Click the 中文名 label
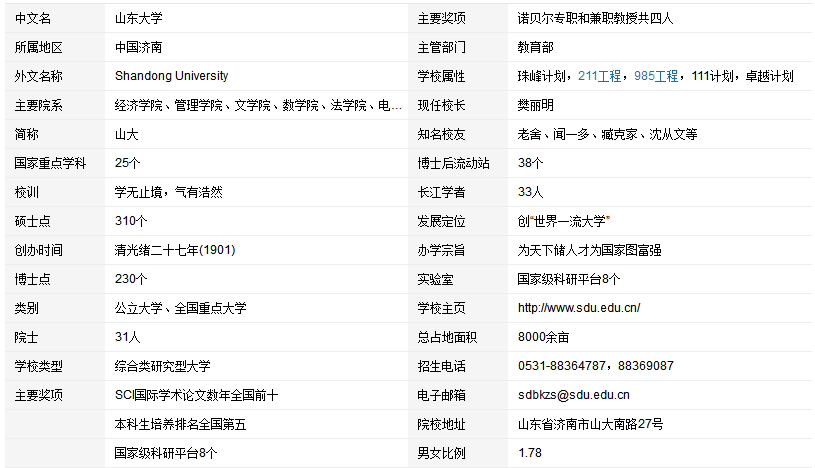 pyautogui.click(x=33, y=19)
